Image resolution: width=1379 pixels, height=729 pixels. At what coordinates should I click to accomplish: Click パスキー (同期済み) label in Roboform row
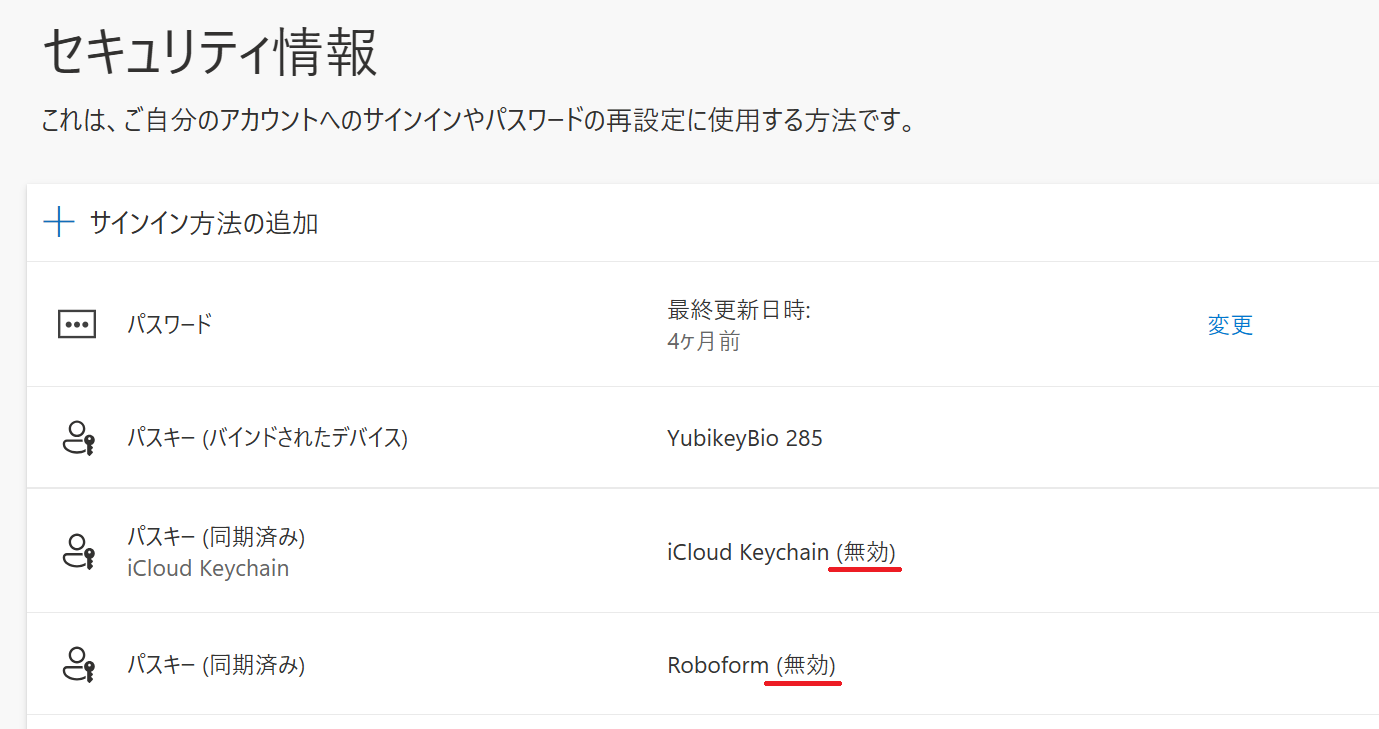[216, 664]
